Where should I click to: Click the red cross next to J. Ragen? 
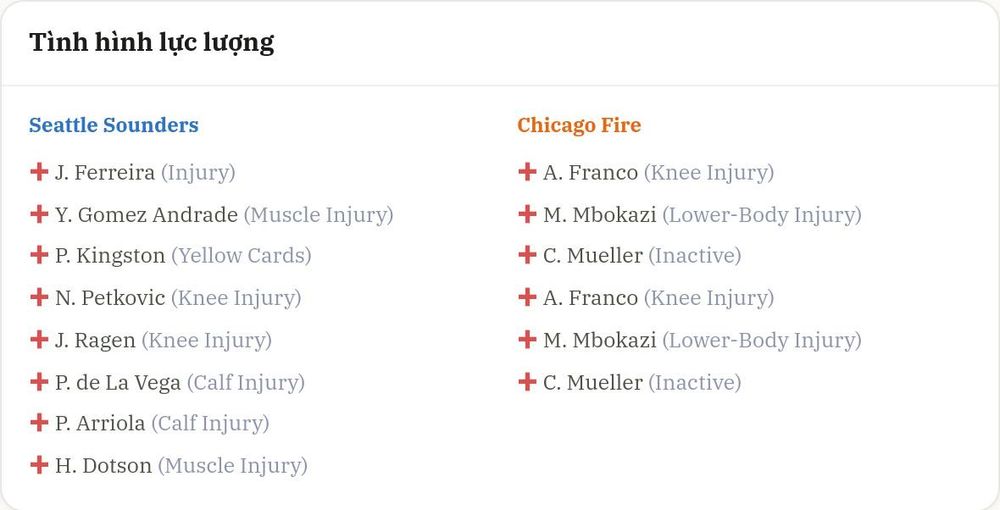[x=39, y=339]
